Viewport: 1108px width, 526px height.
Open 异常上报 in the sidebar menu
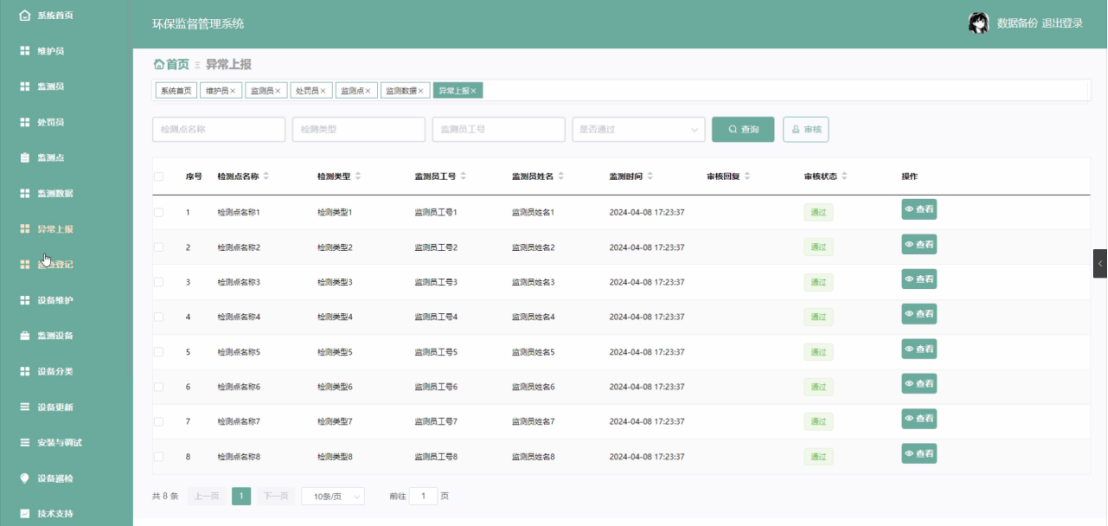[x=55, y=229]
